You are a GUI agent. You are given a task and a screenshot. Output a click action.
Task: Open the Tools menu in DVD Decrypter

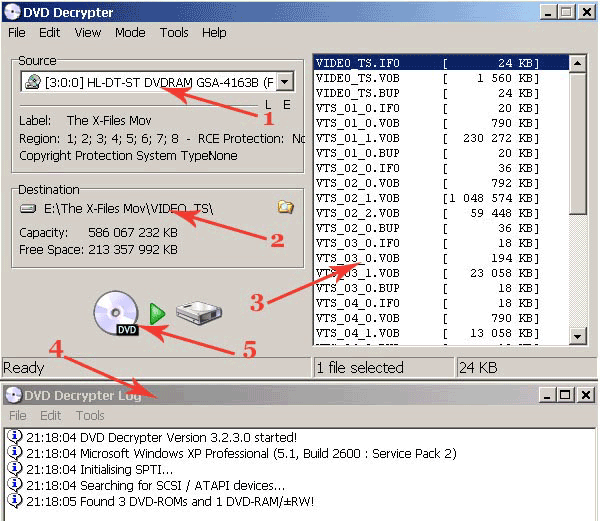(174, 33)
